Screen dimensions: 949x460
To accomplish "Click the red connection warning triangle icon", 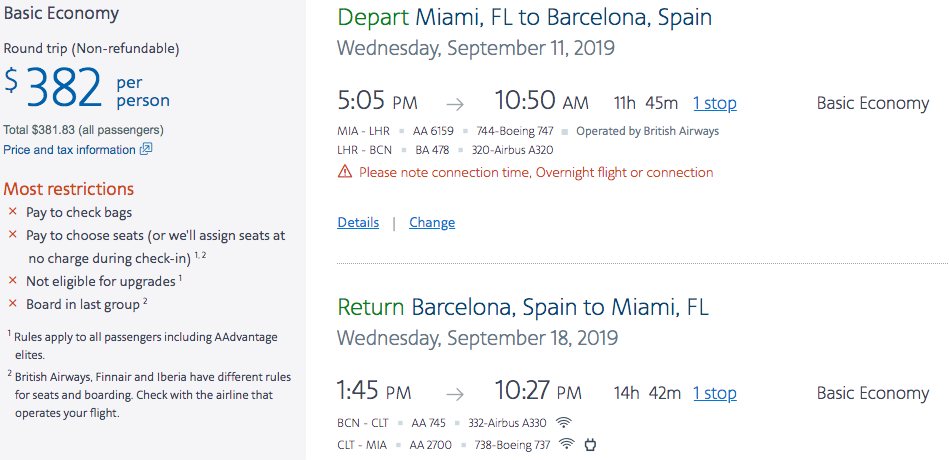I will (x=345, y=172).
